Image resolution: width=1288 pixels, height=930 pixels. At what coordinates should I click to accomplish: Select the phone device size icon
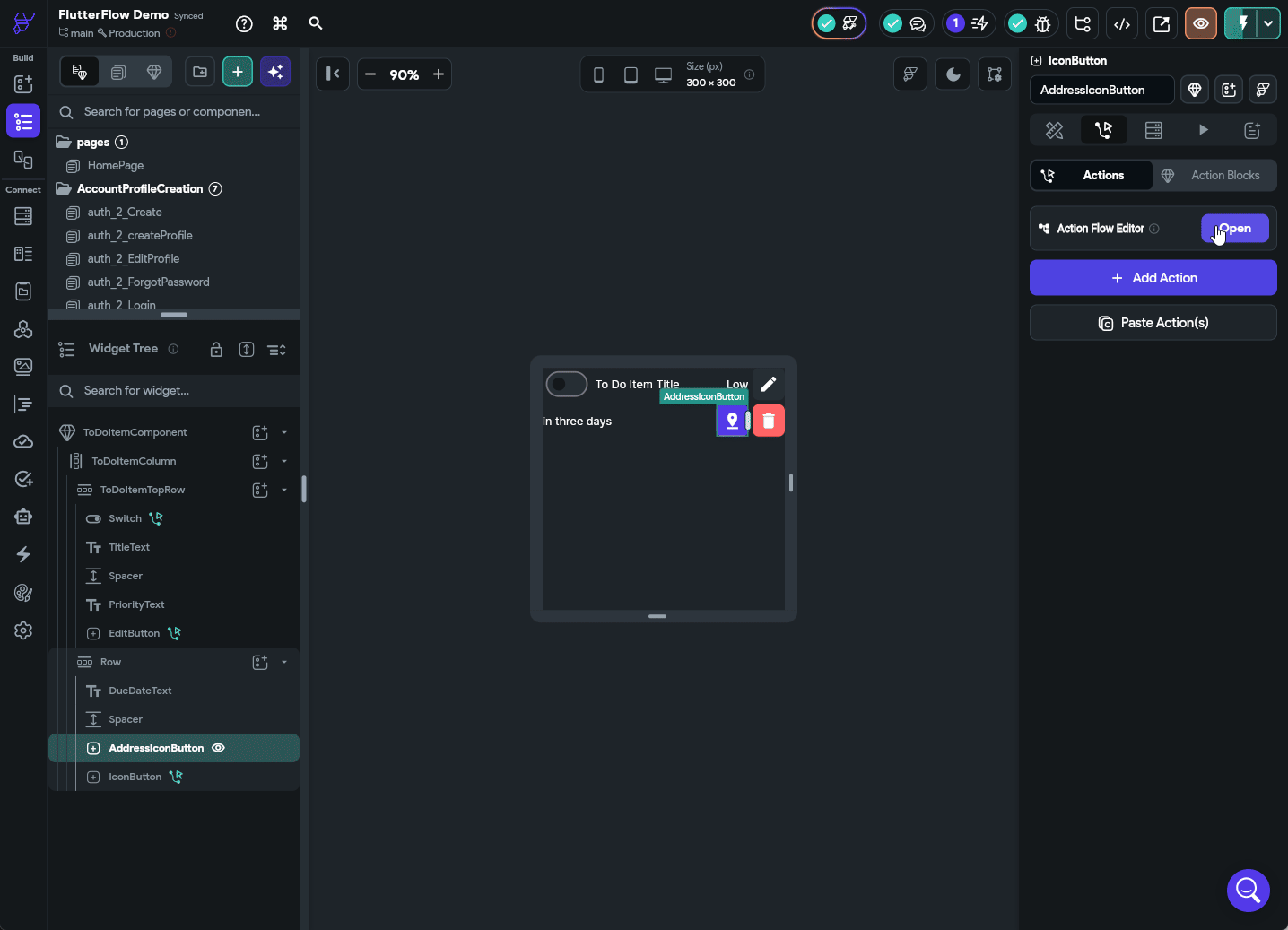click(598, 75)
